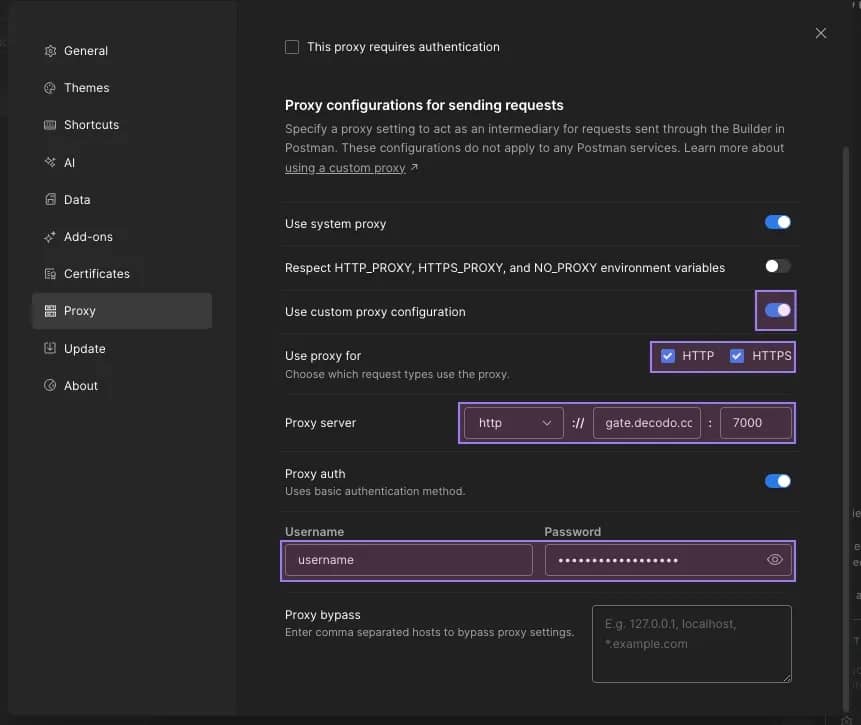The width and height of the screenshot is (861, 725).
Task: Click the Certificates icon in sidebar
Action: click(50, 274)
